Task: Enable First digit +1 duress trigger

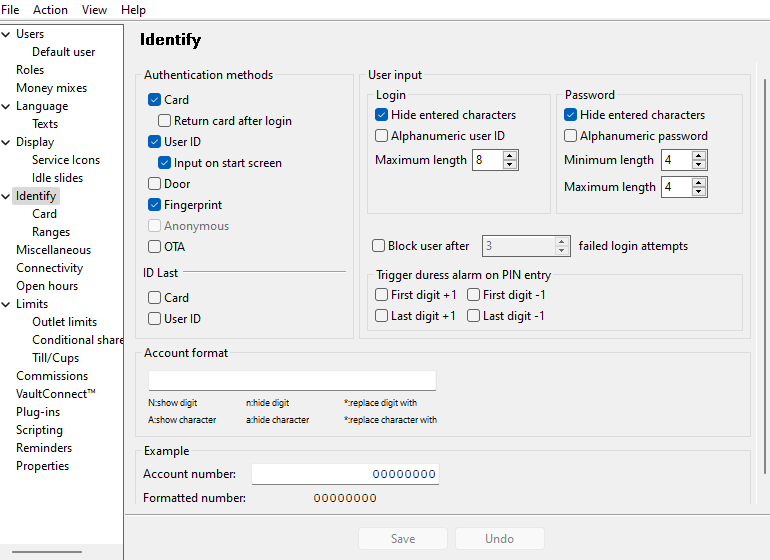Action: pos(382,295)
